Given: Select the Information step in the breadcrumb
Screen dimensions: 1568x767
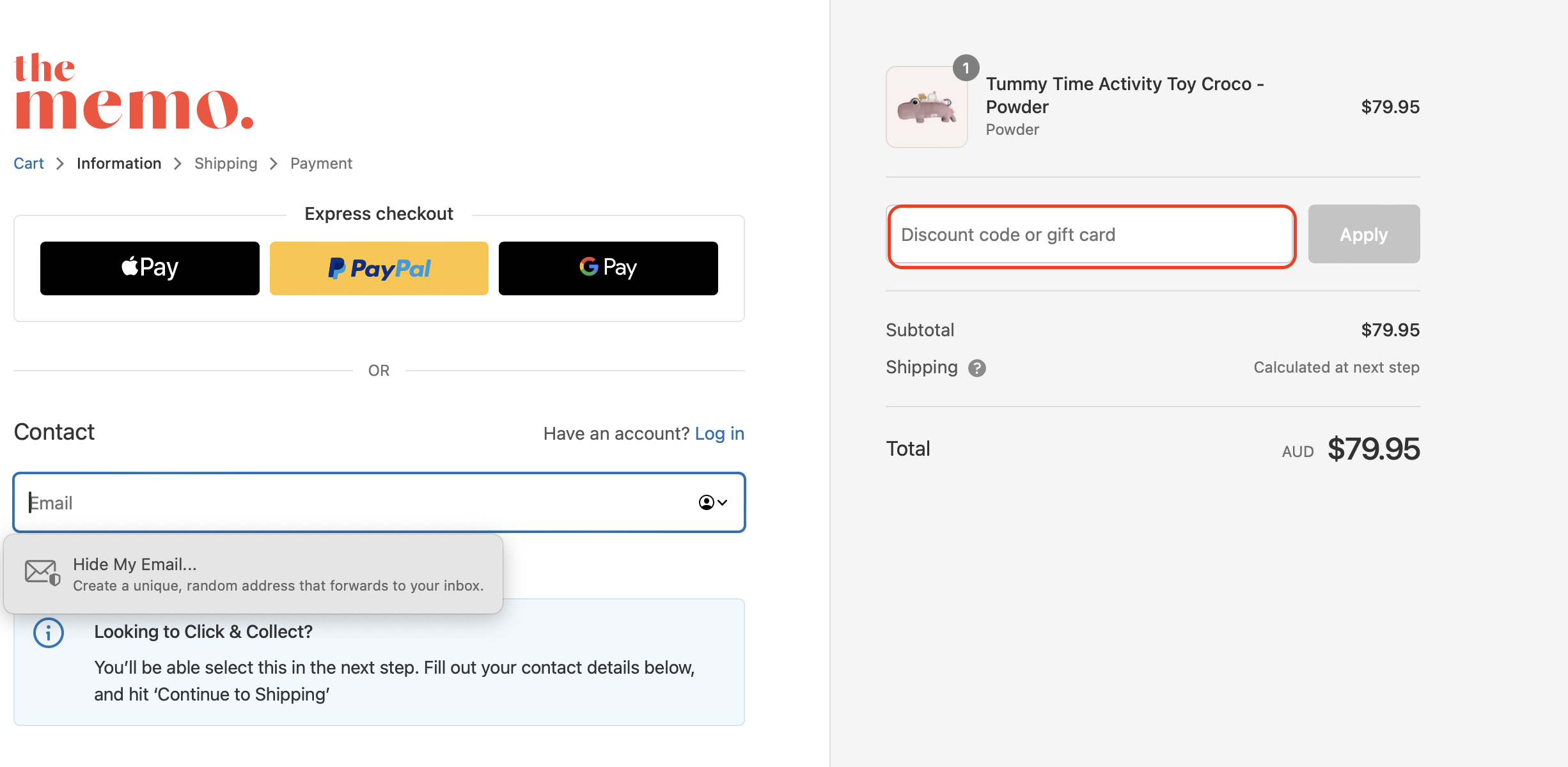Looking at the screenshot, I should point(119,164).
